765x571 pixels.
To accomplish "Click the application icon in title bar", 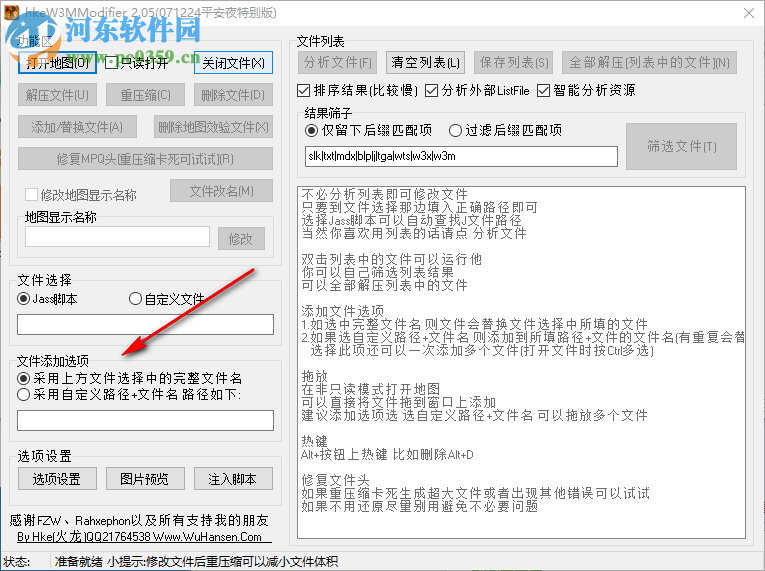I will coord(11,12).
